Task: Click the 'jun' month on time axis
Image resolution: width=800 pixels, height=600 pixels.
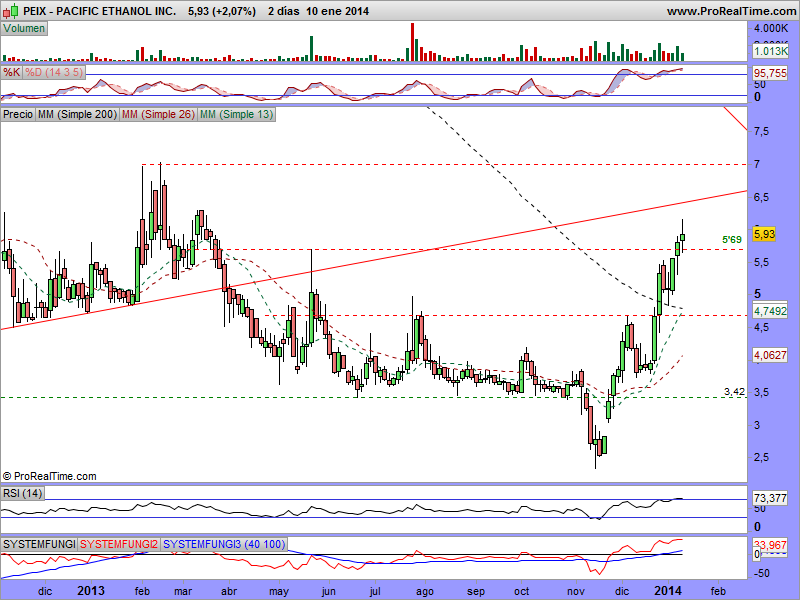Action: tap(329, 592)
